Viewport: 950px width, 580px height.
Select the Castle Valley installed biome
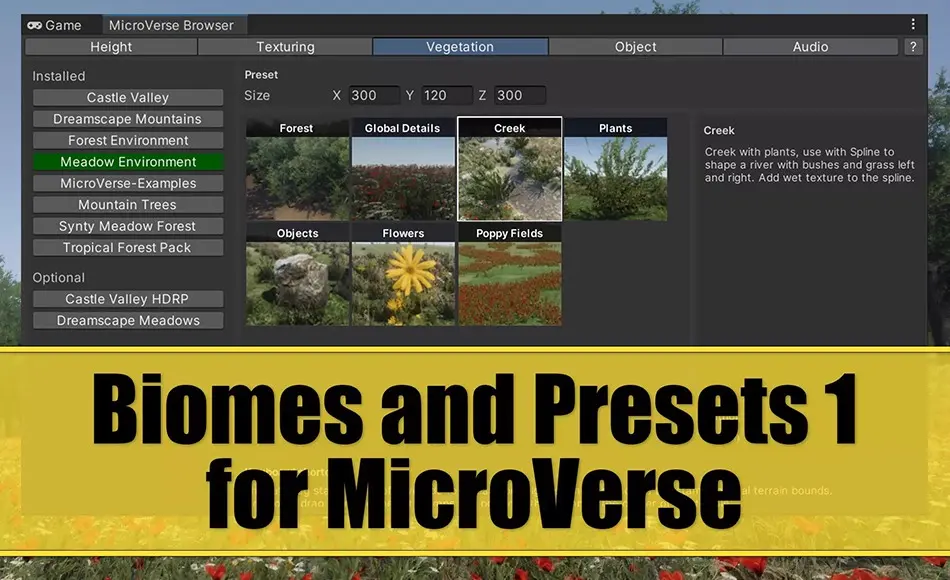click(128, 96)
